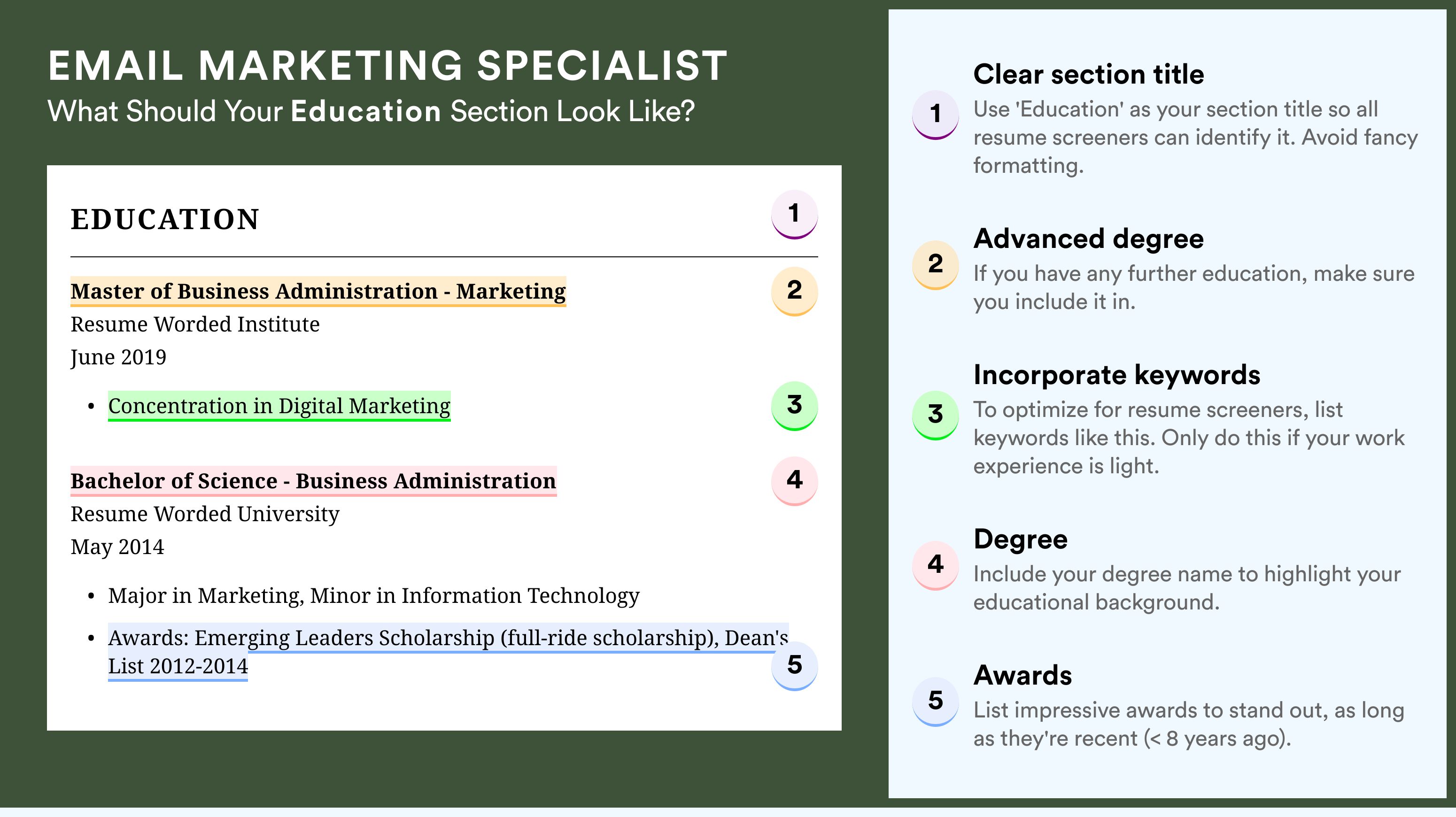Click the orange number 2 badge in resume
The width and height of the screenshot is (1456, 817).
794,291
